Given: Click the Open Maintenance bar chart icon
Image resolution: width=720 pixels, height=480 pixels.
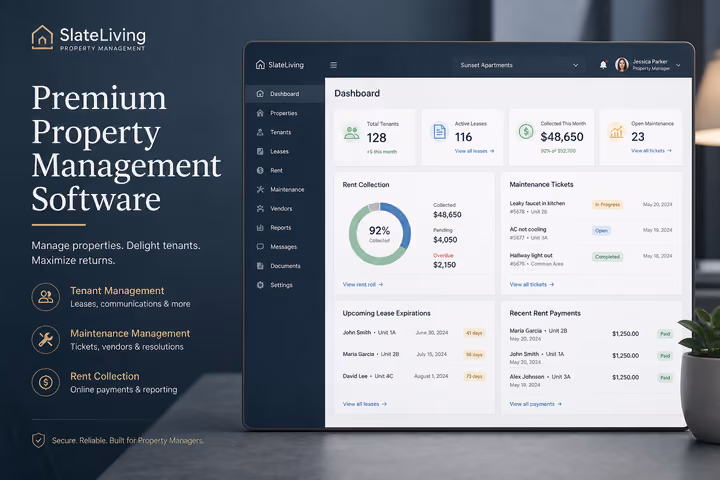Looking at the screenshot, I should click(x=616, y=132).
